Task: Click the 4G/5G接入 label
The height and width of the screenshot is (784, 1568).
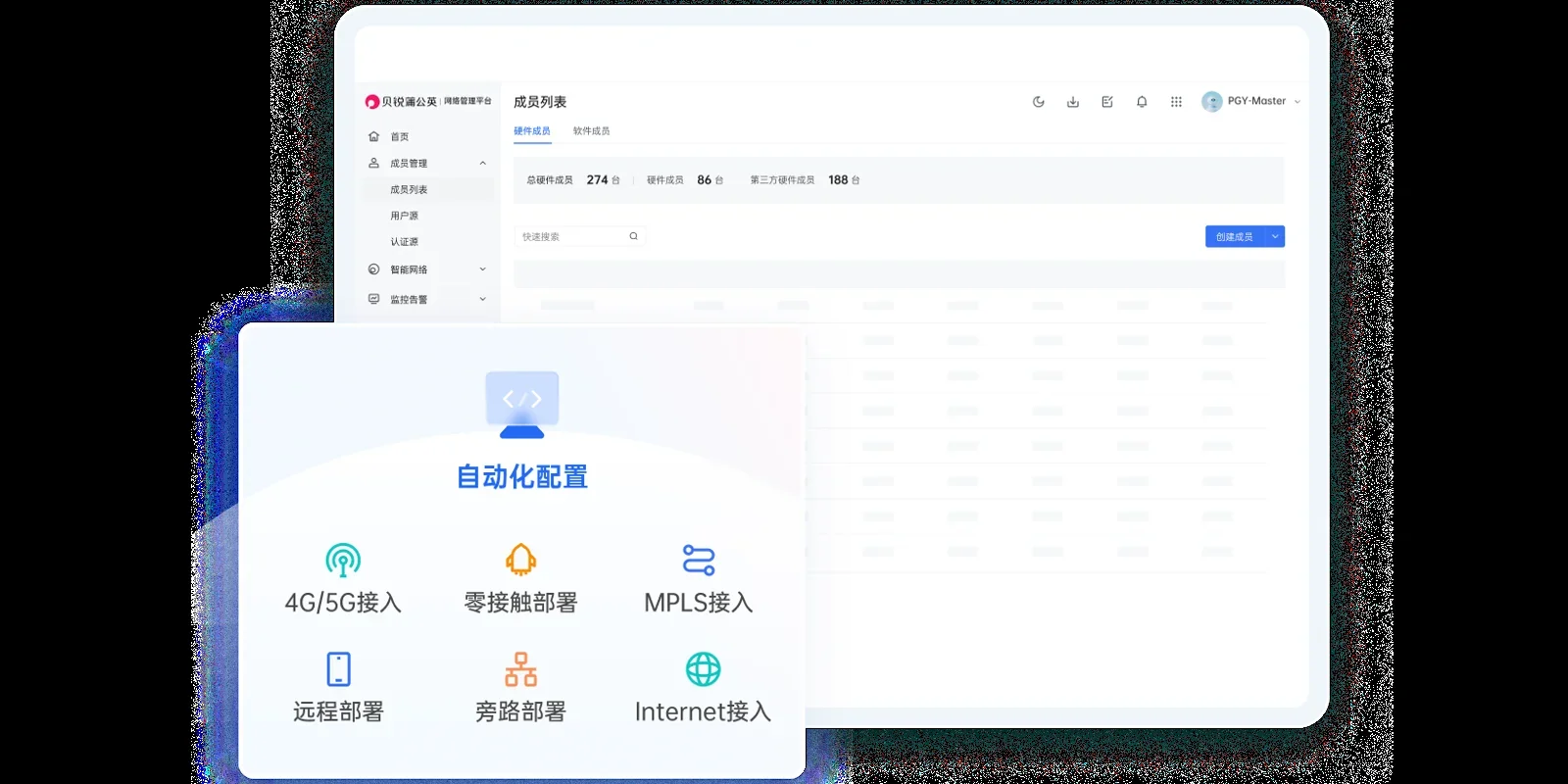Action: (x=343, y=603)
